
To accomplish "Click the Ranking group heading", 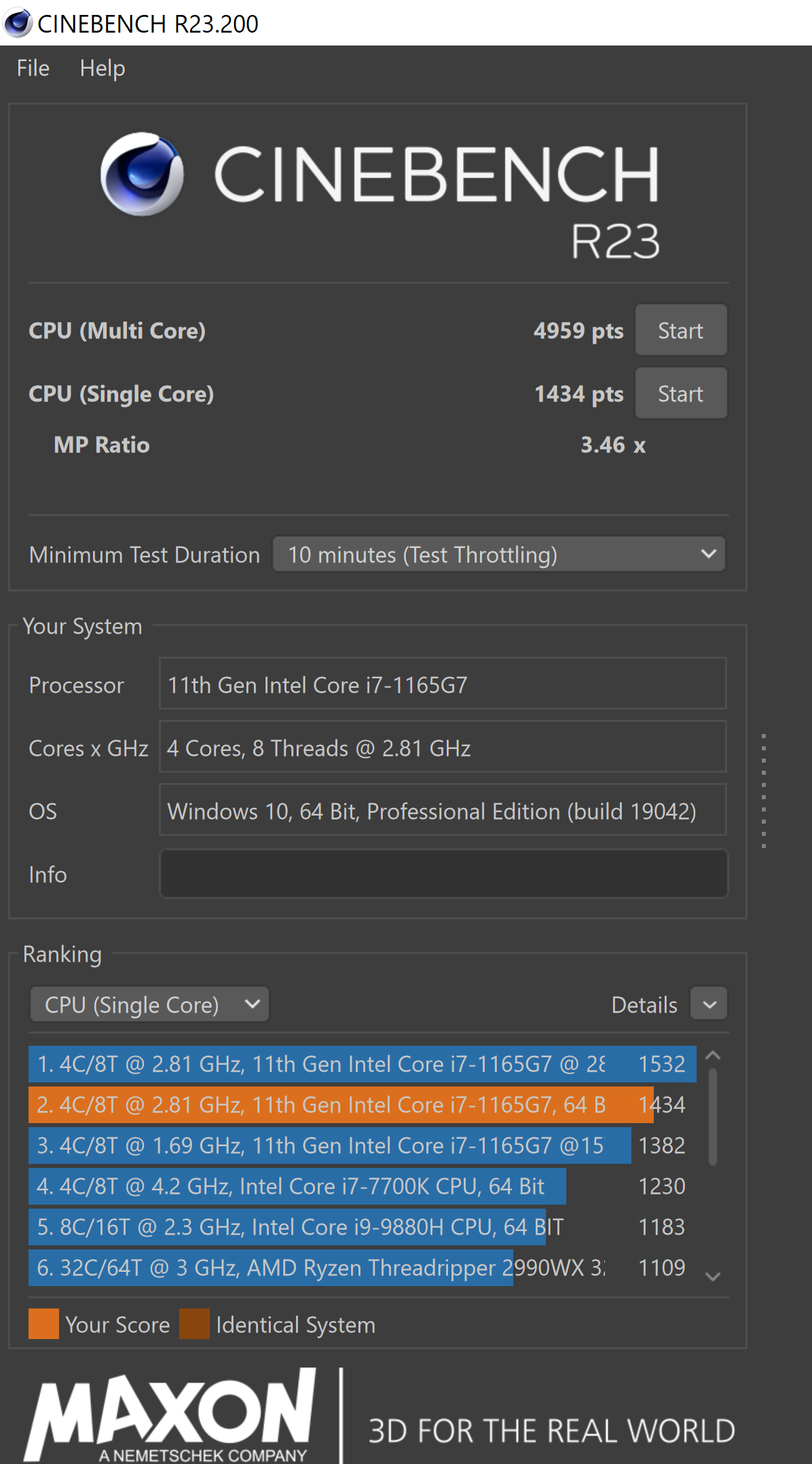I will coord(62,954).
